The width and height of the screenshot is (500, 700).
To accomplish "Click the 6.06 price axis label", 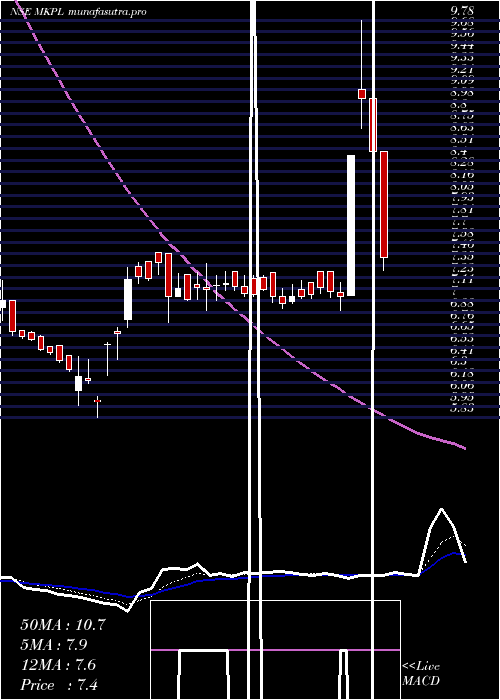I will 462,385.
